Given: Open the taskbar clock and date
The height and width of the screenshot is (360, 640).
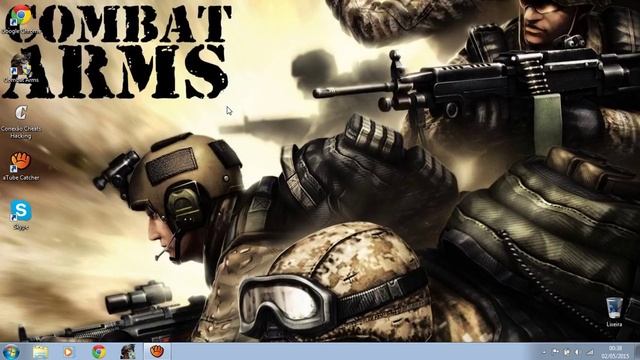Looking at the screenshot, I should coord(616,352).
